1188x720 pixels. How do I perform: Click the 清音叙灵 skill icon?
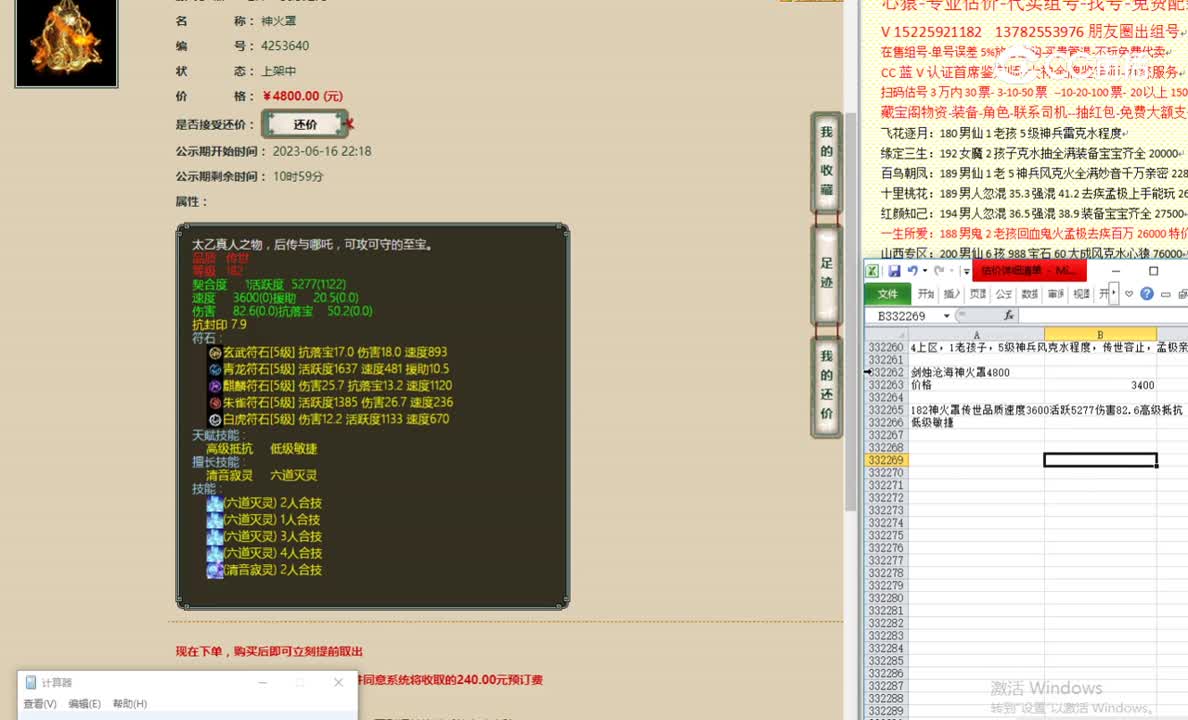click(x=215, y=570)
